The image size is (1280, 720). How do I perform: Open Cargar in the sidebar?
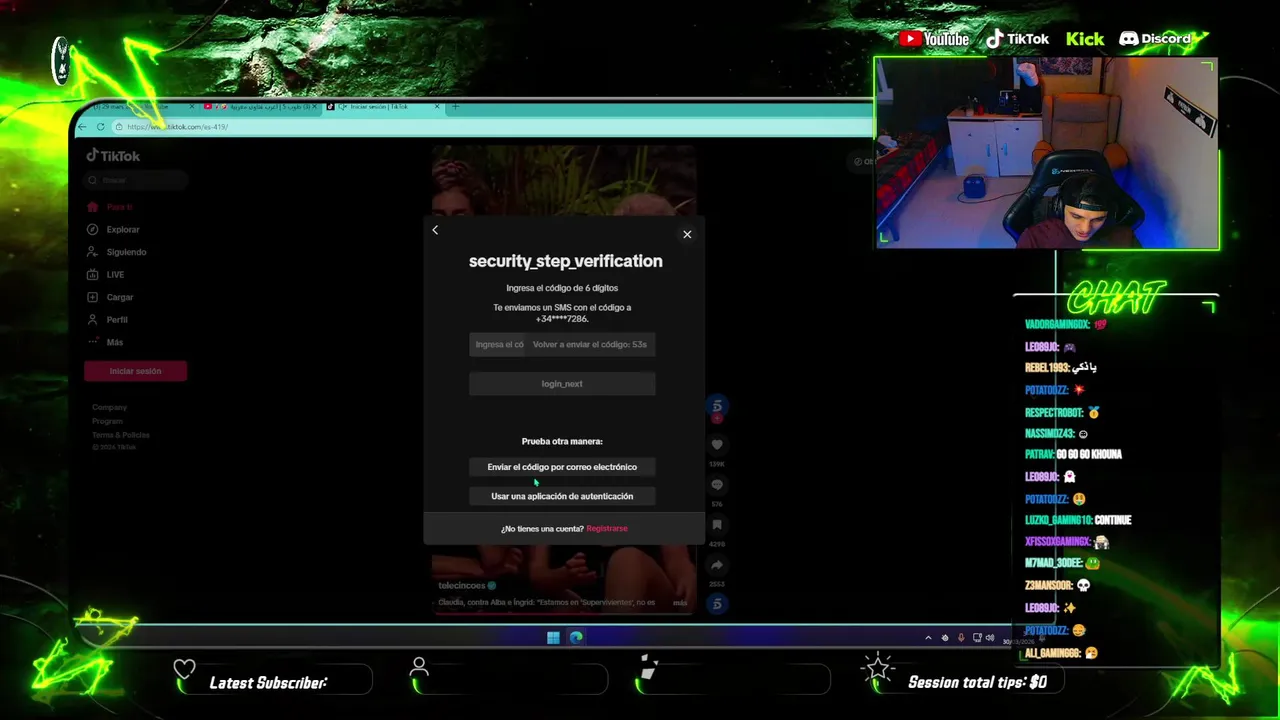pos(110,297)
